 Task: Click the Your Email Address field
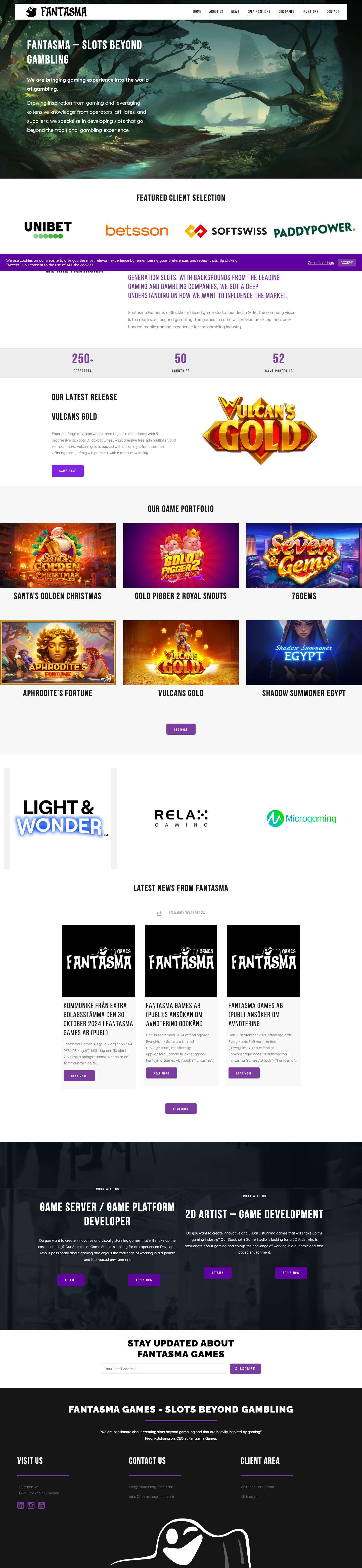(163, 1368)
